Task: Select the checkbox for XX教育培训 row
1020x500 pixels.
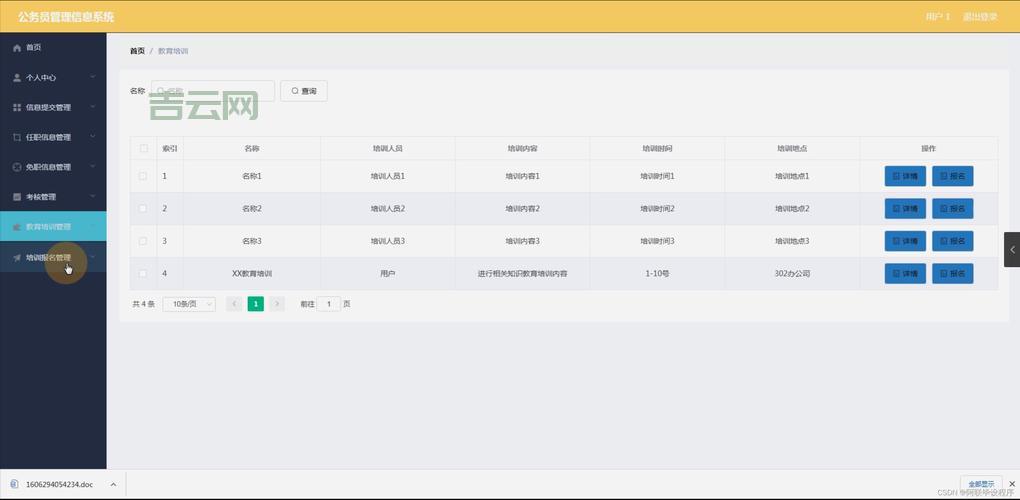Action: point(143,273)
